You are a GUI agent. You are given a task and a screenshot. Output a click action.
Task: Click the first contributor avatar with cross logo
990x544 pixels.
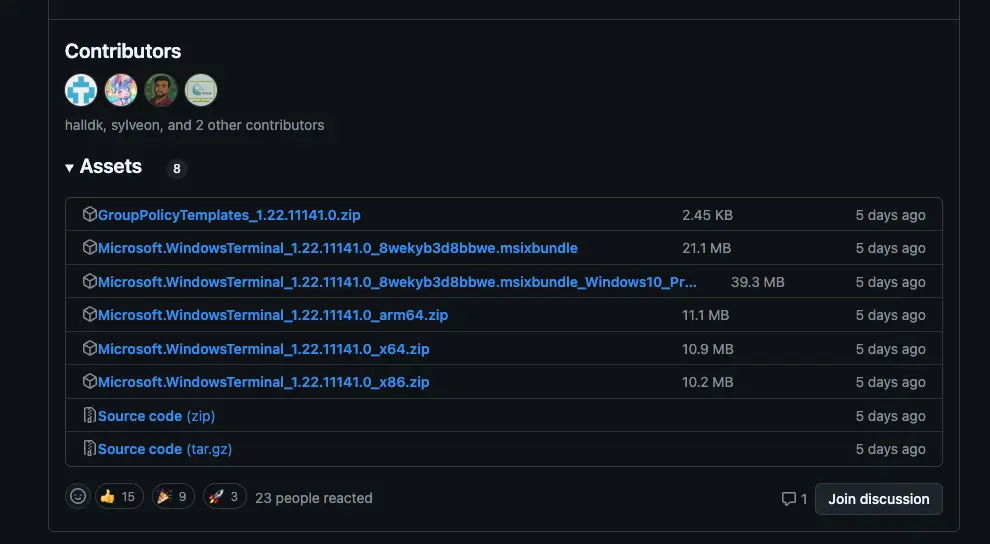[x=81, y=90]
